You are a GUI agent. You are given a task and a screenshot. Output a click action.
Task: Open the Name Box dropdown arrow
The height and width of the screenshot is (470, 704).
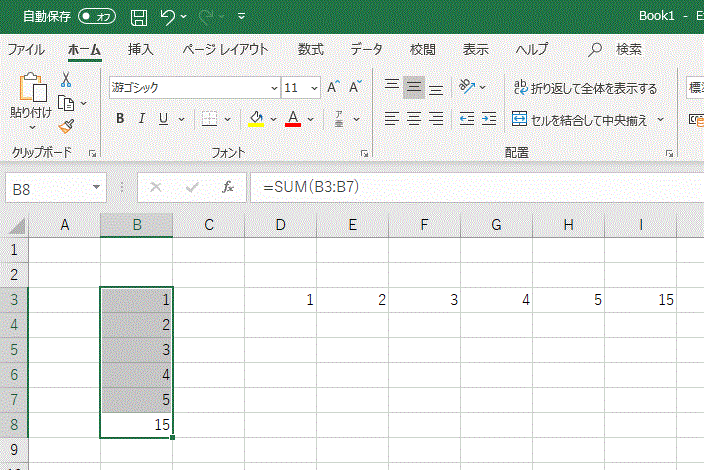click(x=97, y=187)
